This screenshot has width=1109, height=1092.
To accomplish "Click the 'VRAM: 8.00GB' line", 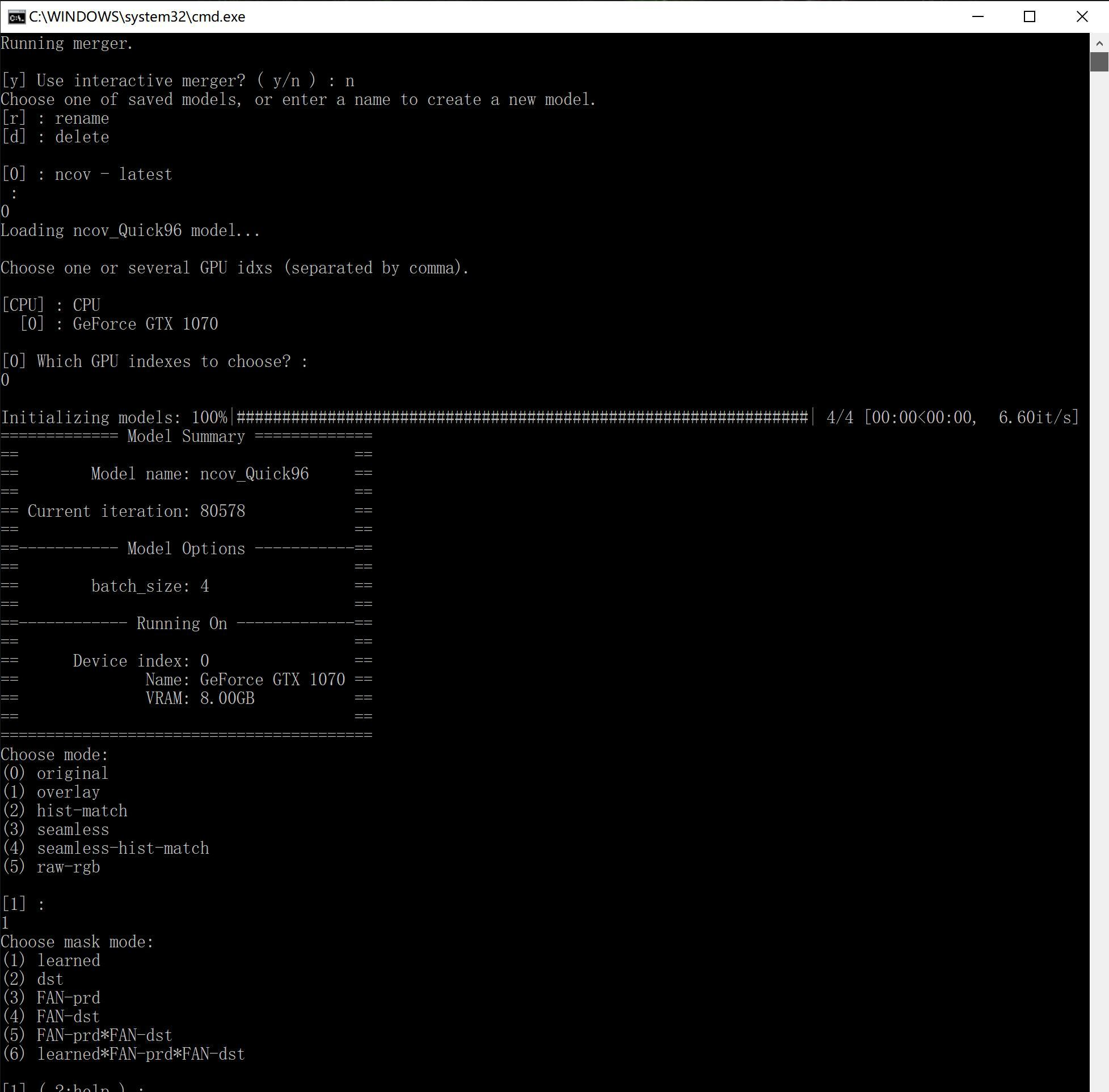I will [x=200, y=698].
